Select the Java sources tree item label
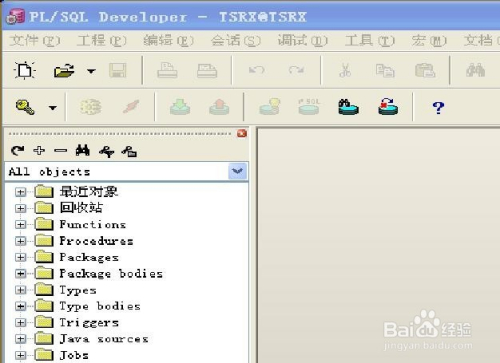The image size is (500, 363). tap(104, 339)
